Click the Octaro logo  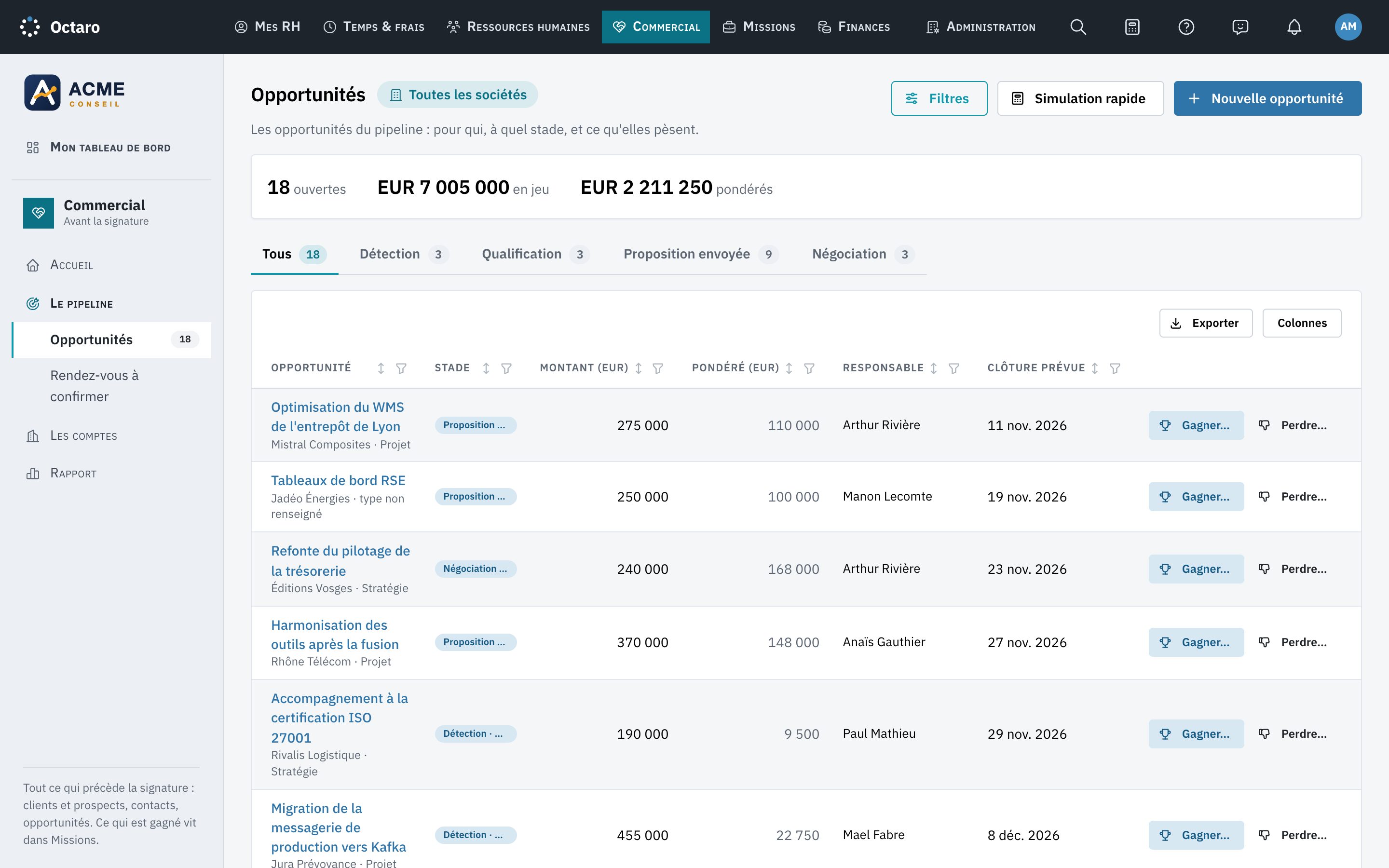(60, 27)
